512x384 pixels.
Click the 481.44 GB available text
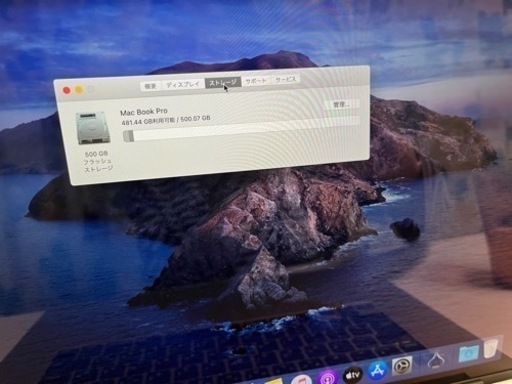[x=166, y=120]
